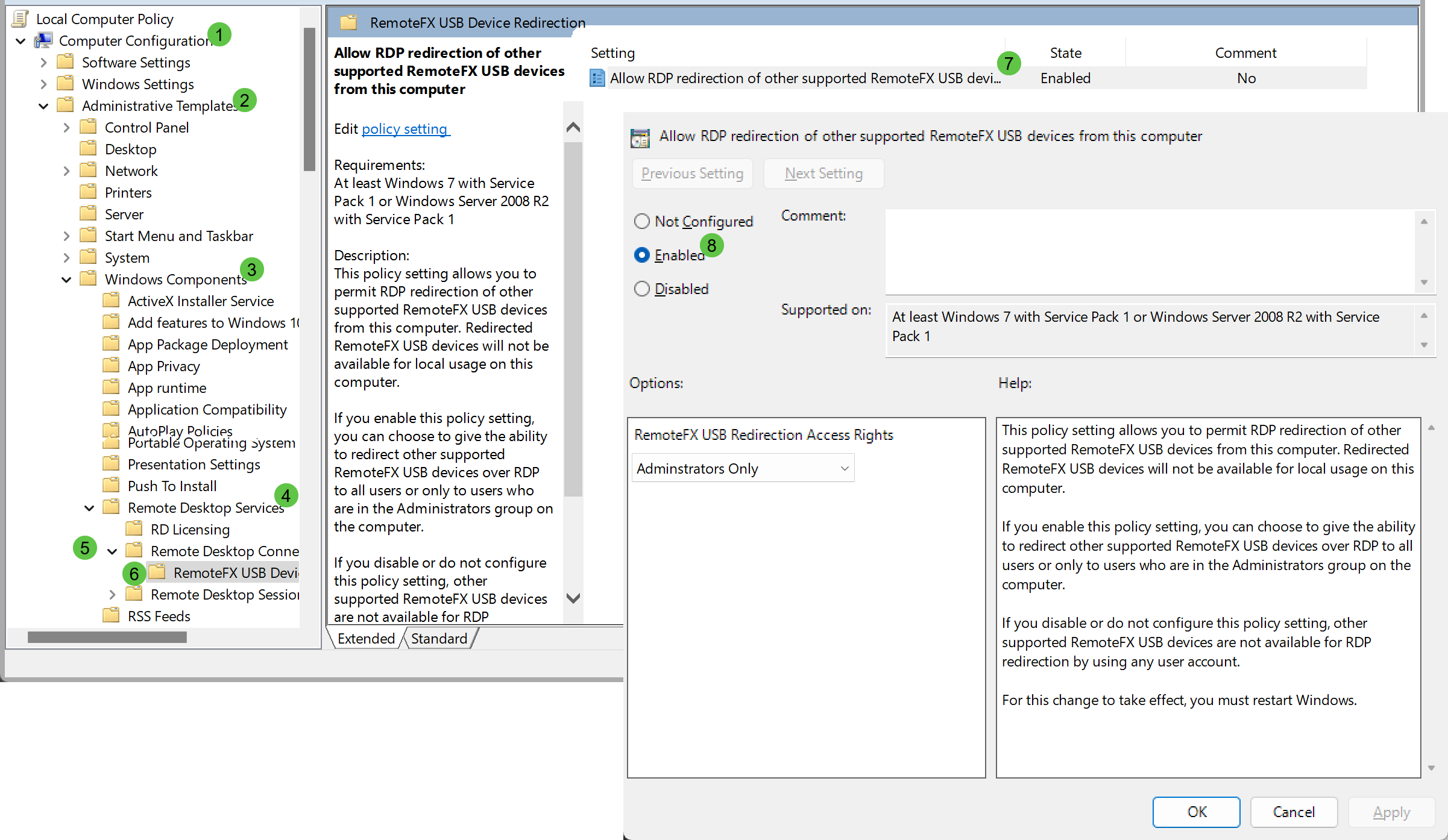This screenshot has height=840, width=1448.
Task: Expand the Remote Desktop Session Host node
Action: point(112,595)
